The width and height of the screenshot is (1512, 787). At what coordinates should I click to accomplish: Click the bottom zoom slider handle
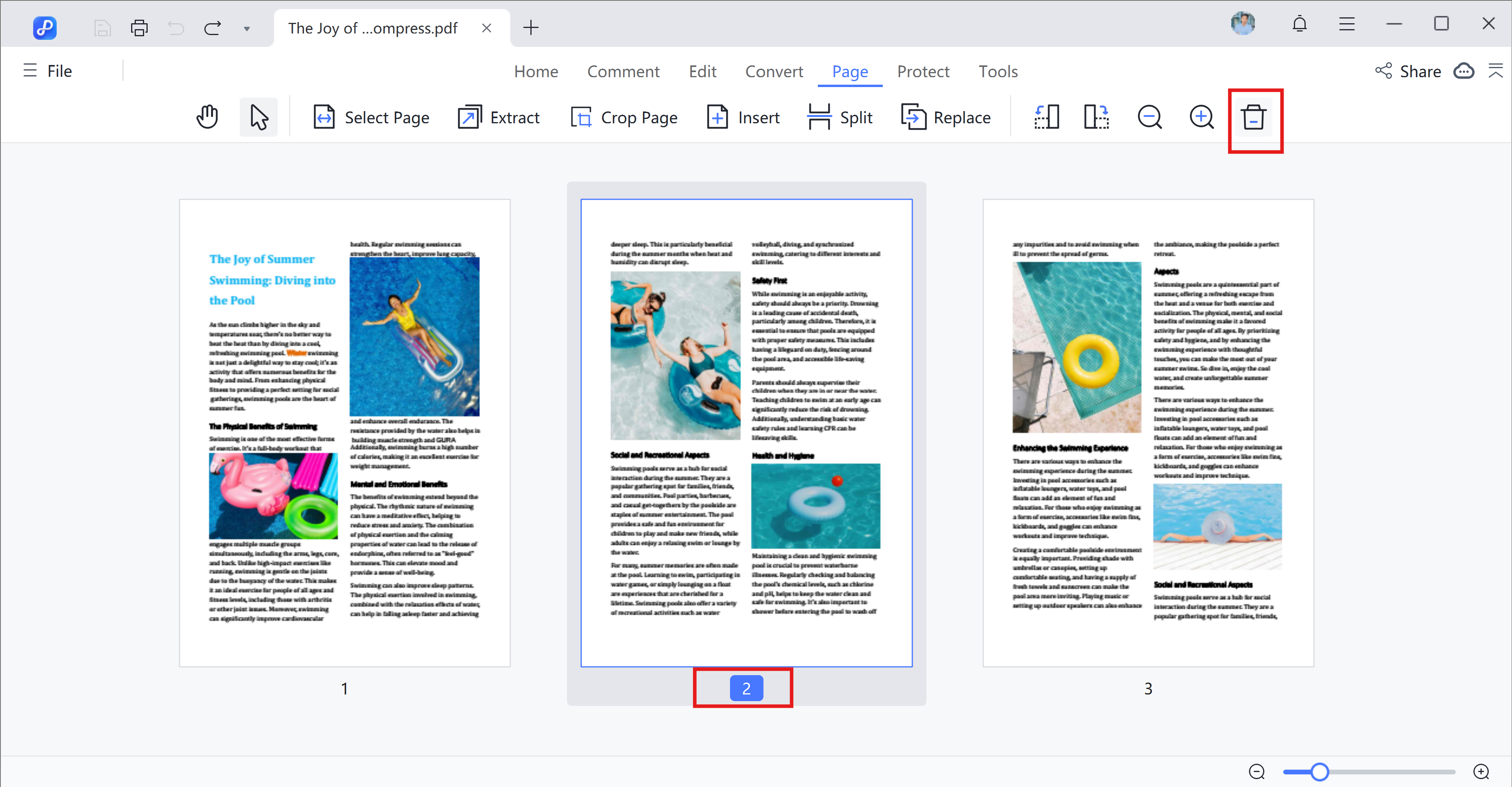tap(1319, 771)
